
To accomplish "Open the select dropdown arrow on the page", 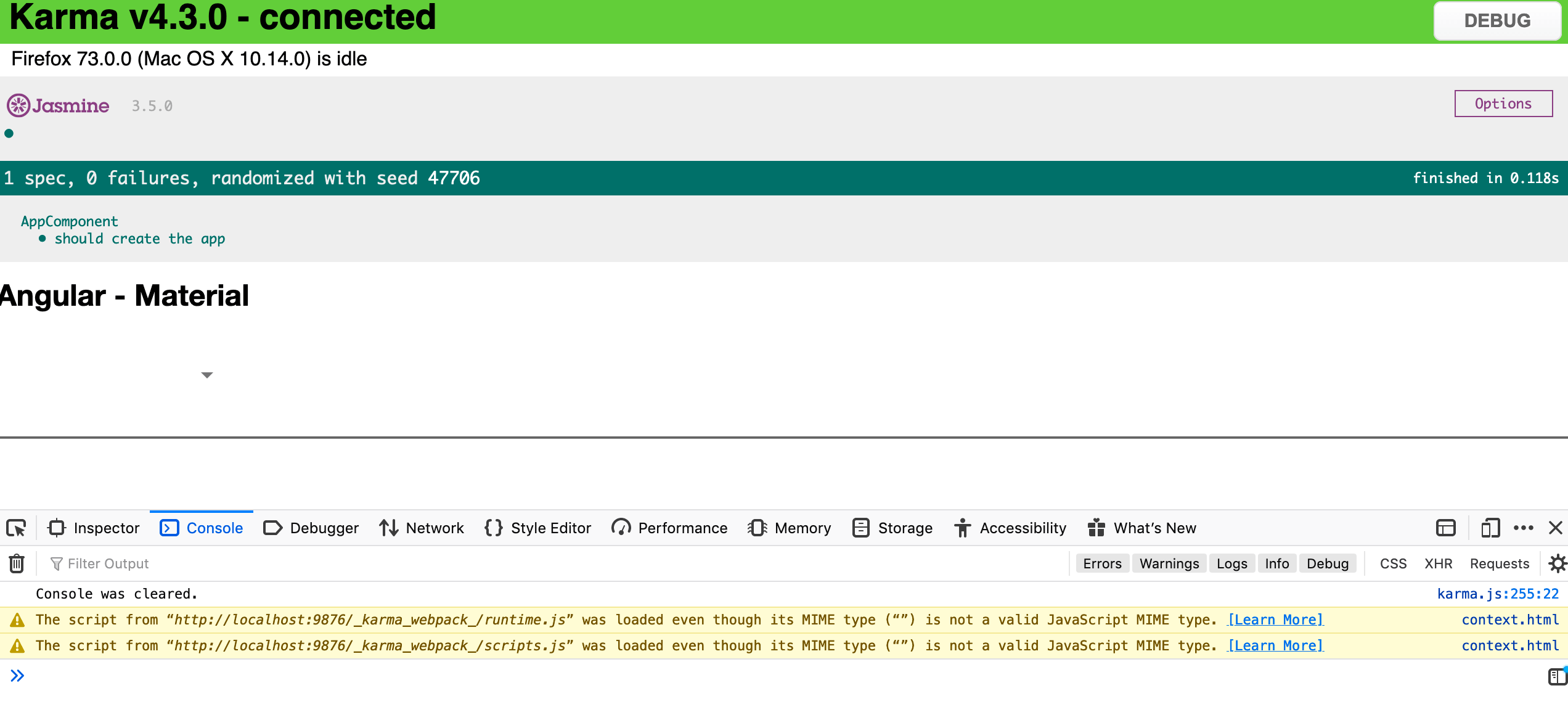I will coord(207,375).
